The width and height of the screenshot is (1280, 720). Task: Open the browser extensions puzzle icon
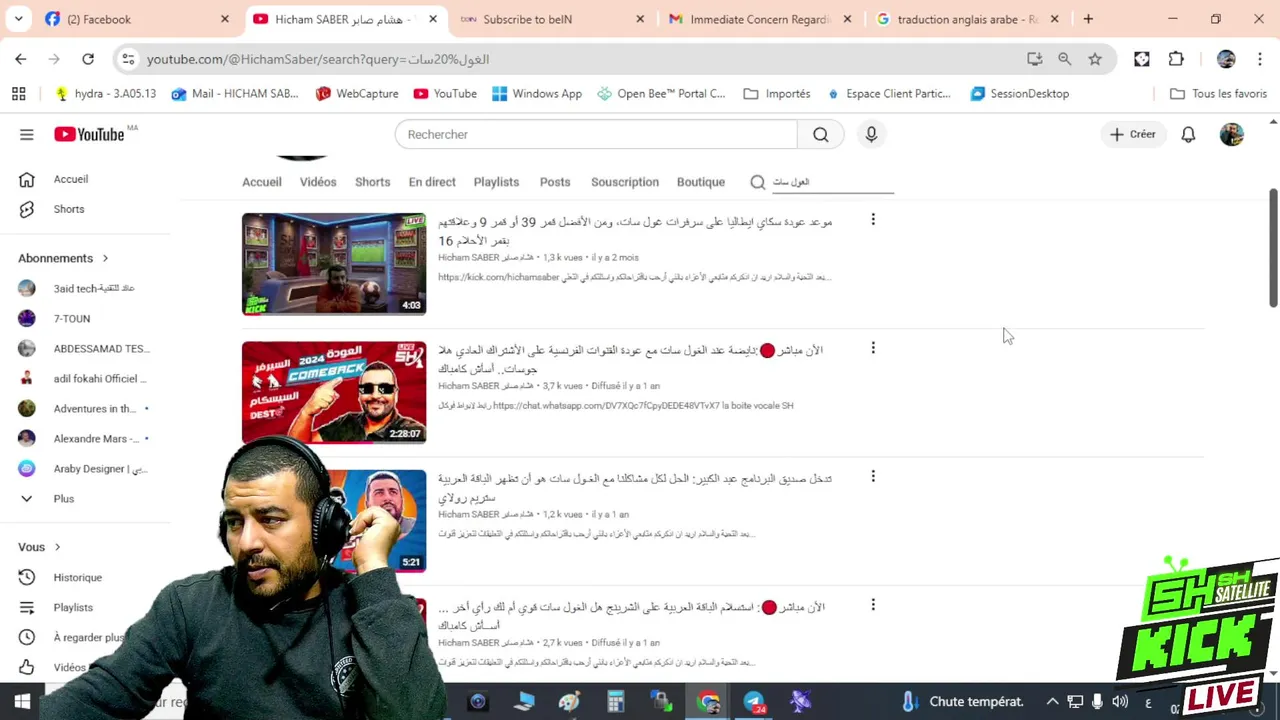coord(1176,59)
